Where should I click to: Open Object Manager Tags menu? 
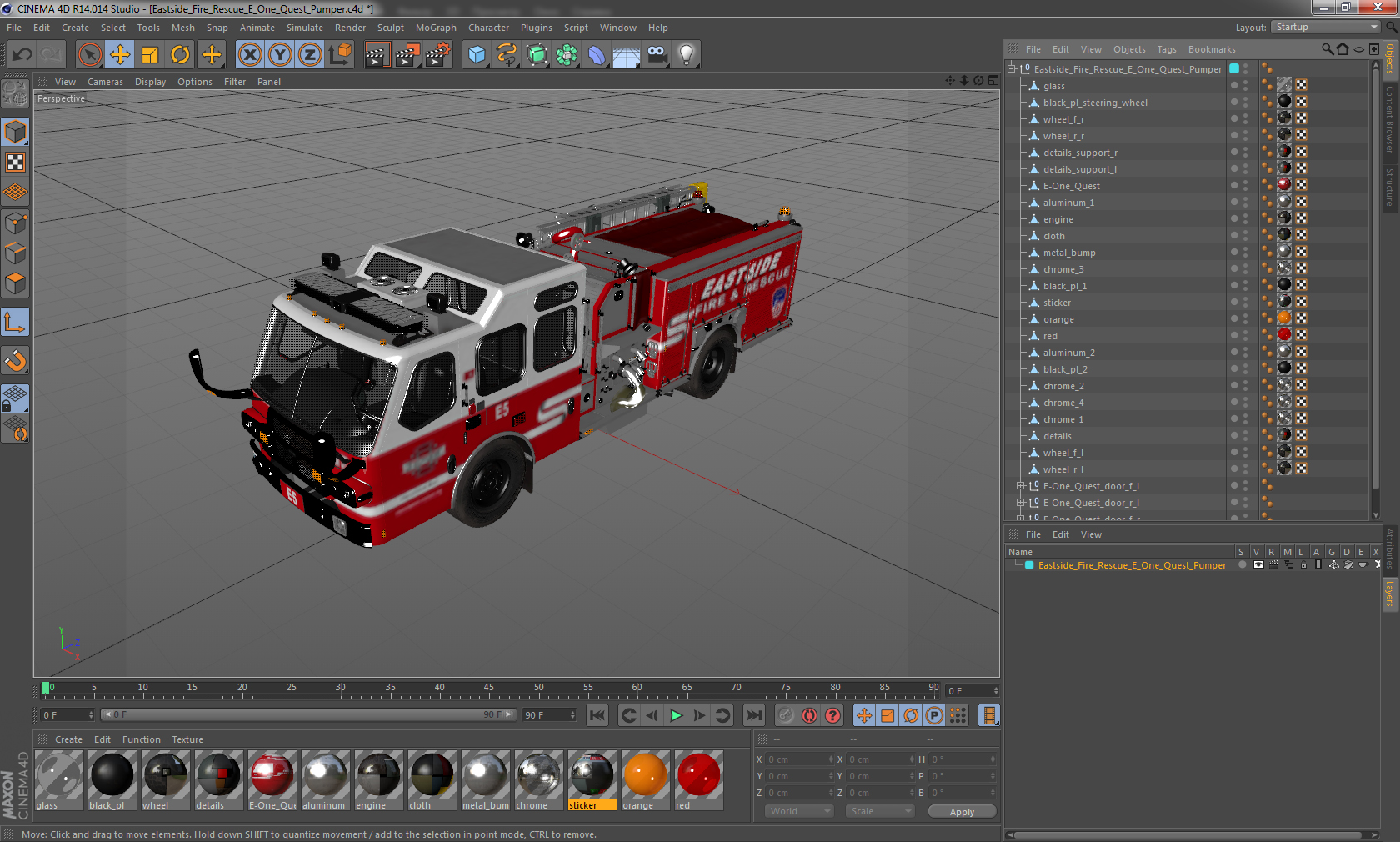1167,49
